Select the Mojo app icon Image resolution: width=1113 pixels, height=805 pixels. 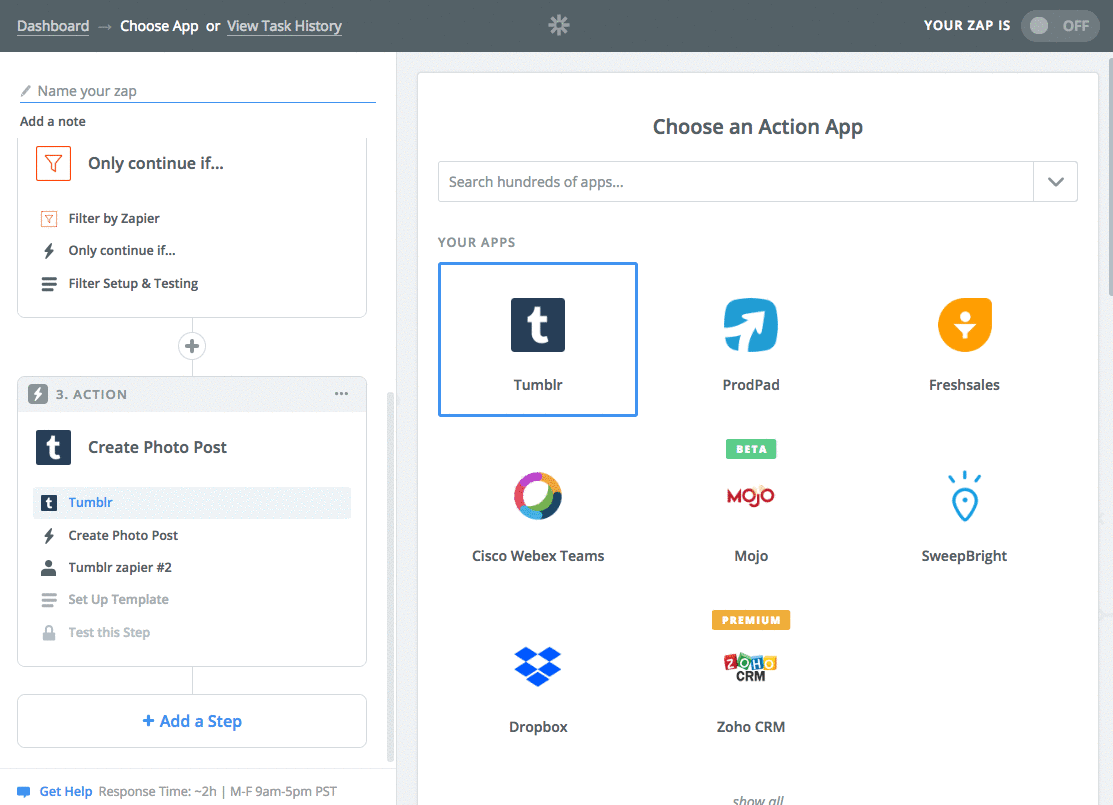coord(751,495)
